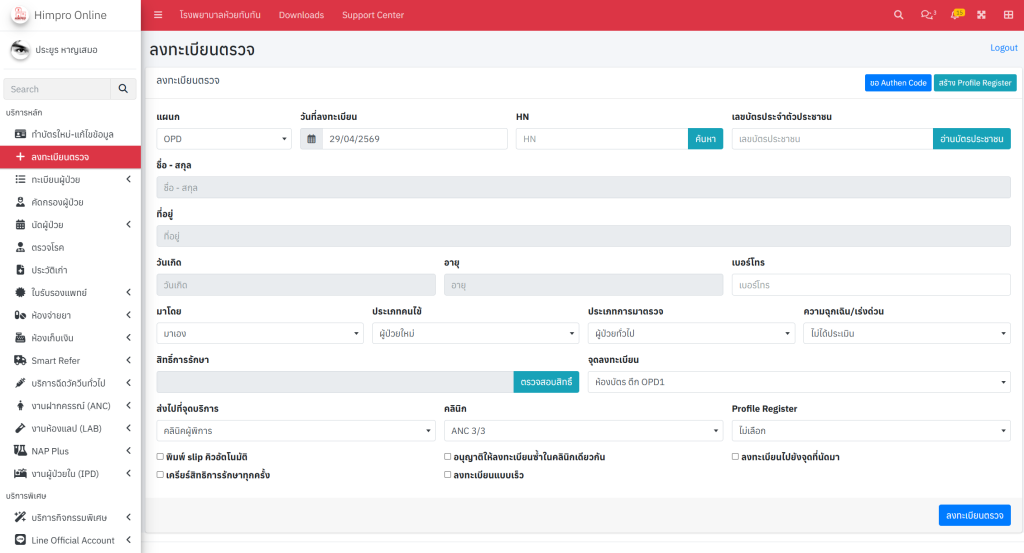Open the คลินิก ANC 3/3 dropdown
This screenshot has height=553, width=1024.
point(583,431)
